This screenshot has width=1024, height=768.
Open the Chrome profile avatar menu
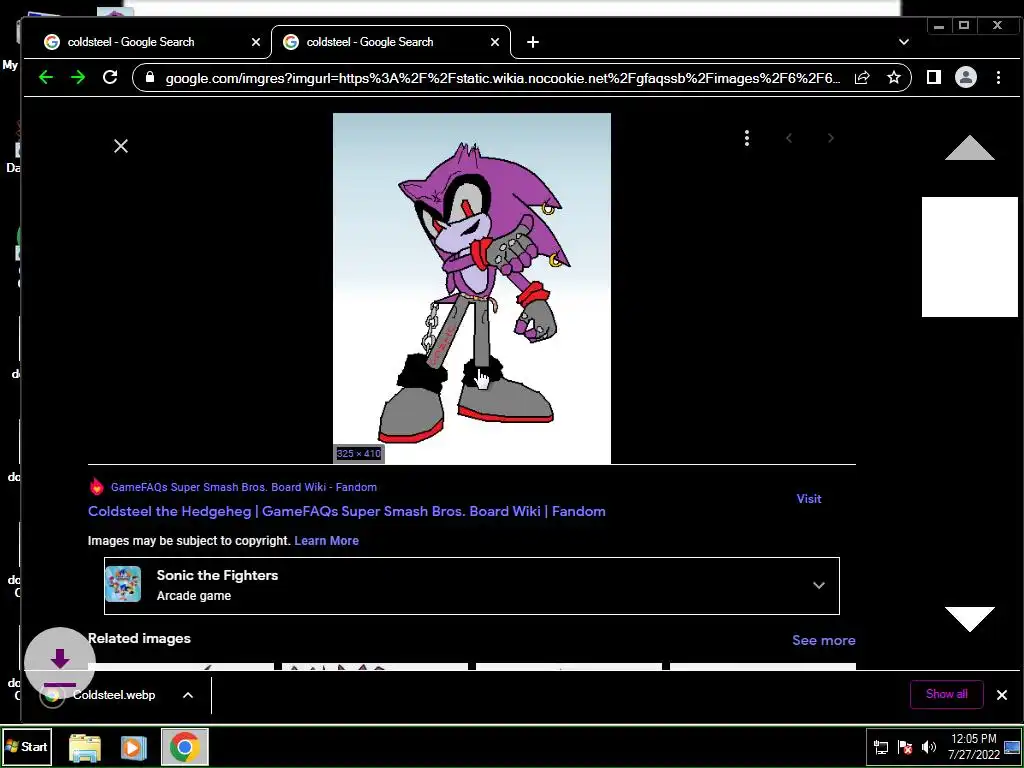pos(965,77)
